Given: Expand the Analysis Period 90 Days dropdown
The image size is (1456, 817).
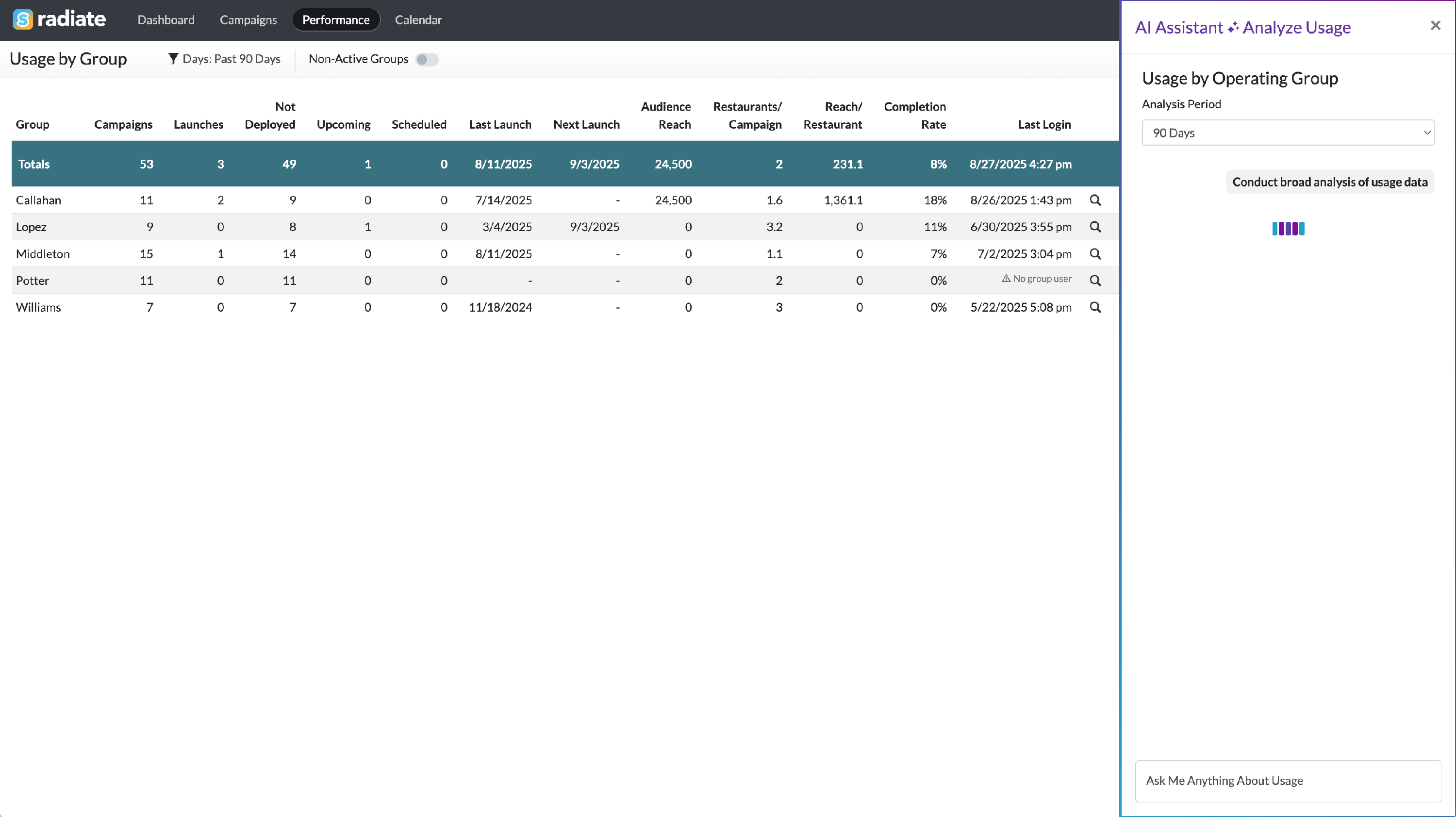Looking at the screenshot, I should point(1288,133).
